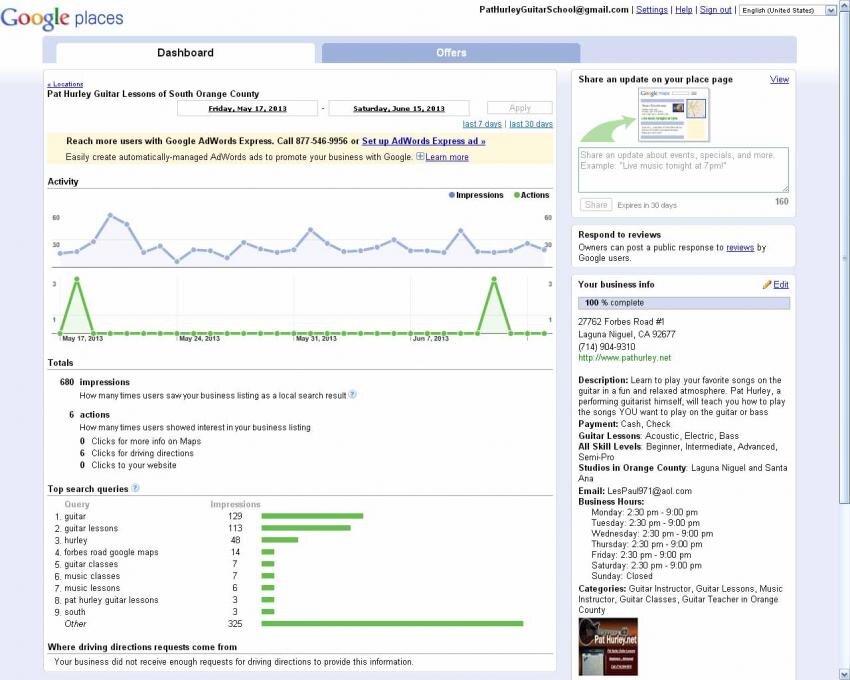Click the 'guitar' query row text
850x680 pixels.
(75, 516)
